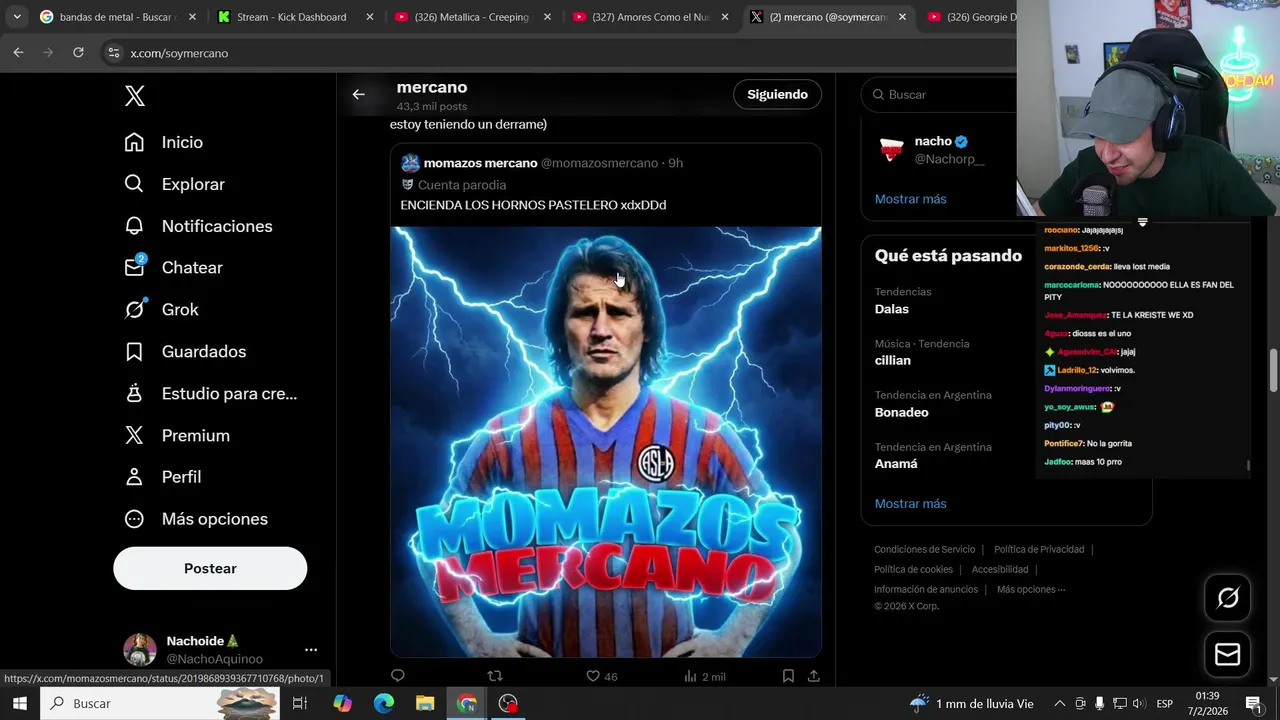
Task: Go to Perfil page
Action: click(x=162, y=477)
